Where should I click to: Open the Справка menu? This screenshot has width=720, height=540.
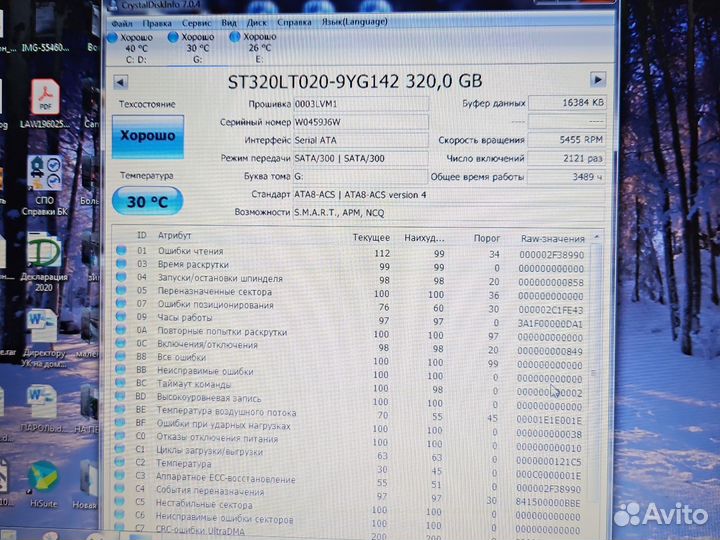[294, 22]
